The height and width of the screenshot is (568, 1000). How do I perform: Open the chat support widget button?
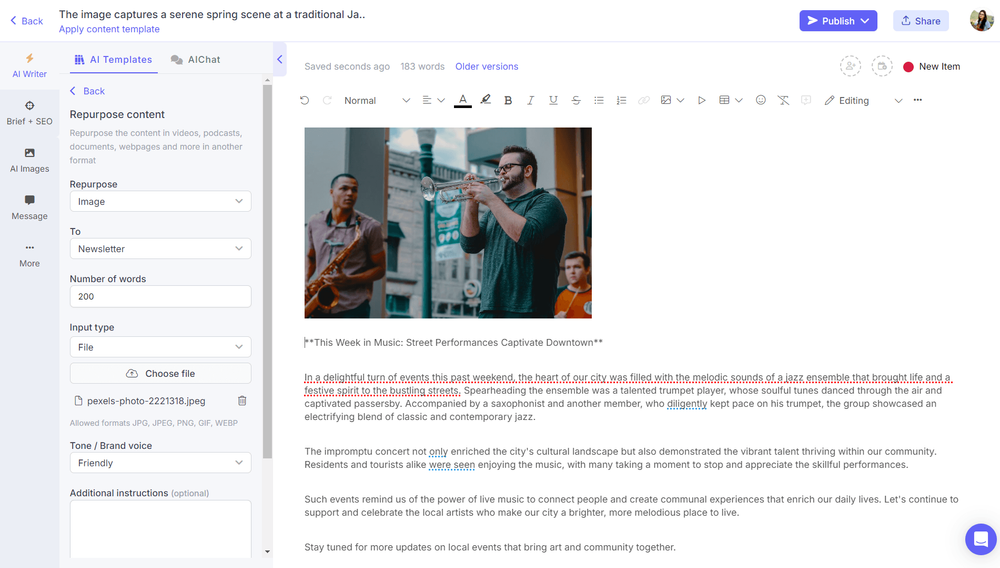(981, 539)
